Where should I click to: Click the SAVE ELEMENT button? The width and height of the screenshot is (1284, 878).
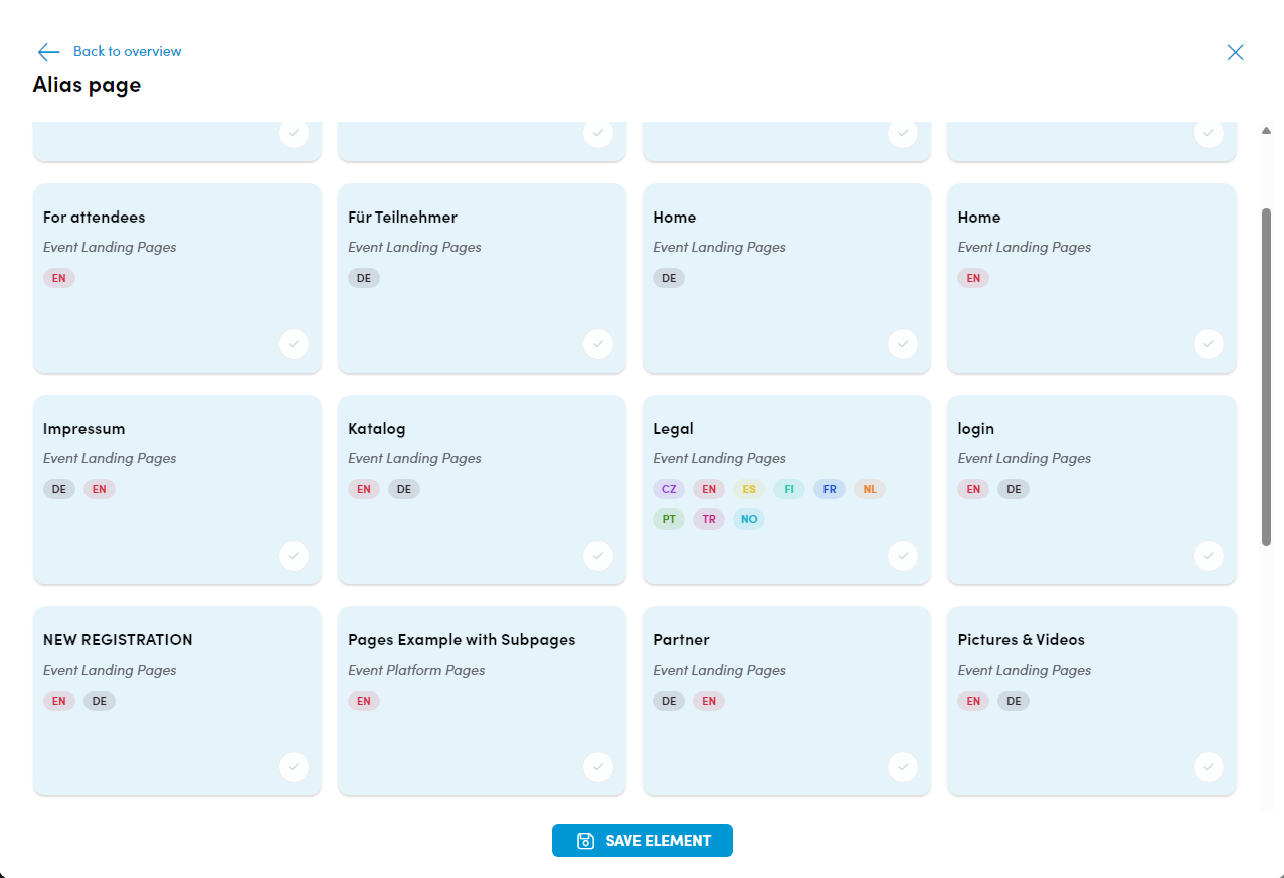point(642,841)
